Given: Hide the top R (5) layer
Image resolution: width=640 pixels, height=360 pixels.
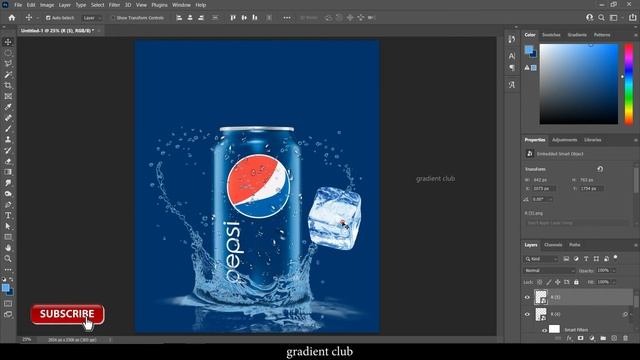Looking at the screenshot, I should (527, 297).
